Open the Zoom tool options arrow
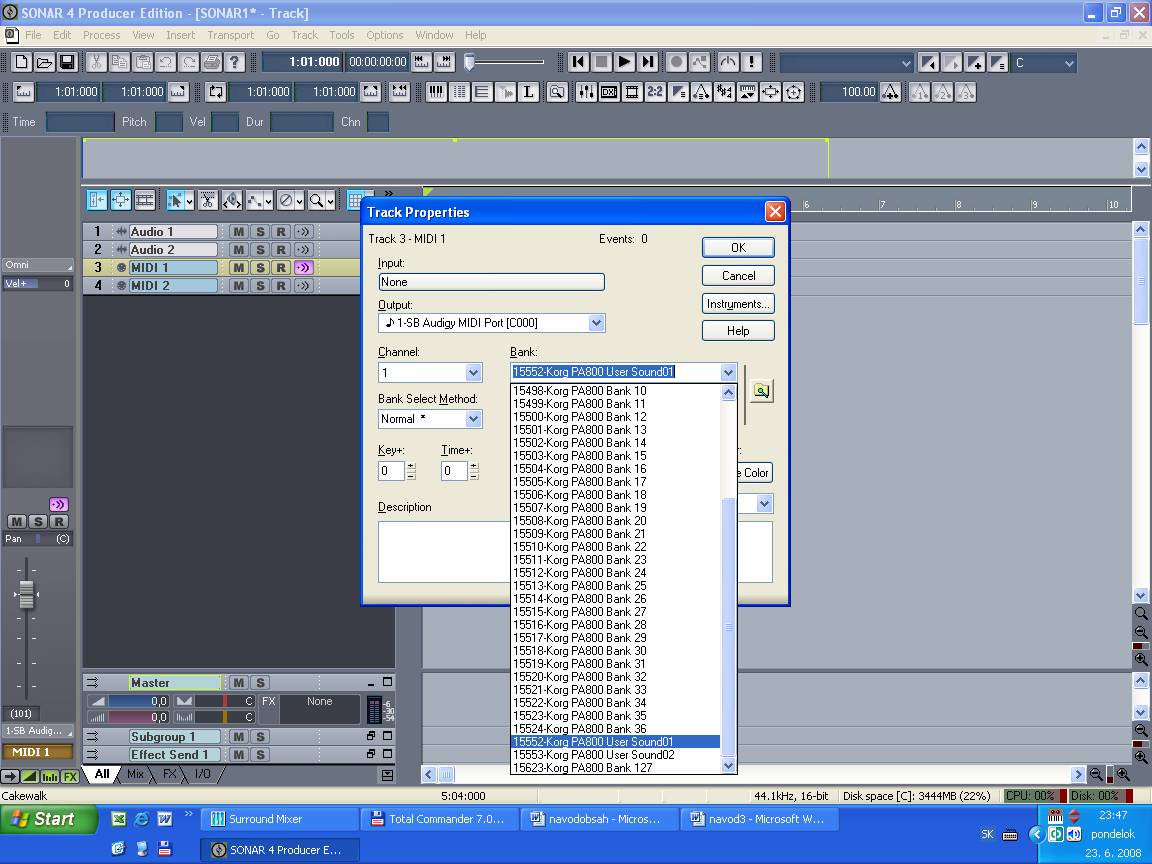This screenshot has width=1152, height=864. [x=331, y=200]
